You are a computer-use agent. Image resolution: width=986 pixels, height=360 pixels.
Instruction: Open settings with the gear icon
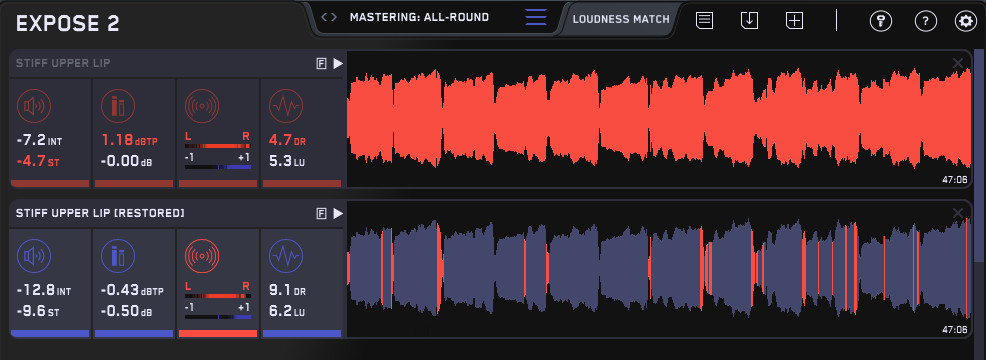(965, 21)
